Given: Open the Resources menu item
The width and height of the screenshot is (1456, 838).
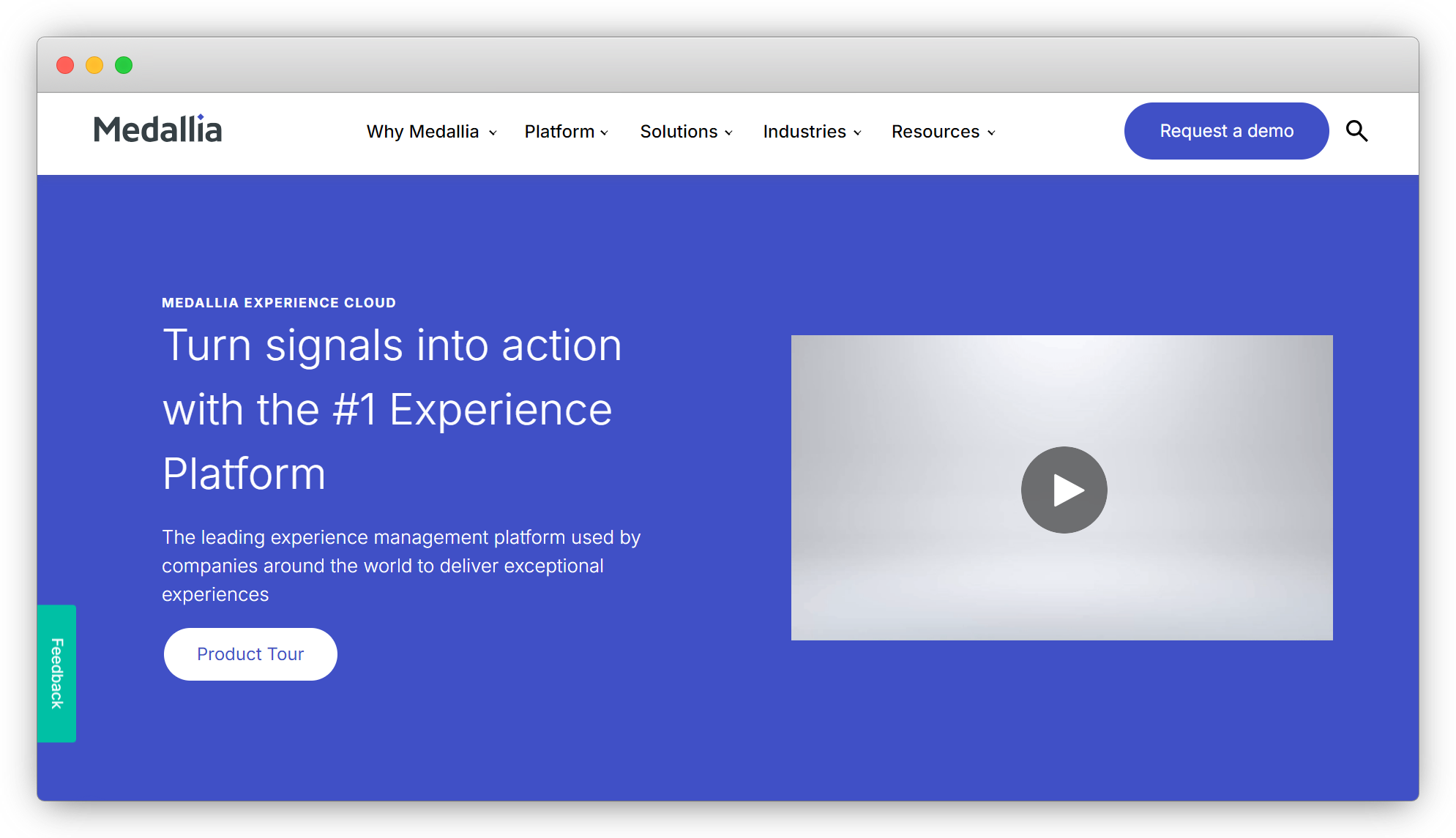Looking at the screenshot, I should (936, 132).
